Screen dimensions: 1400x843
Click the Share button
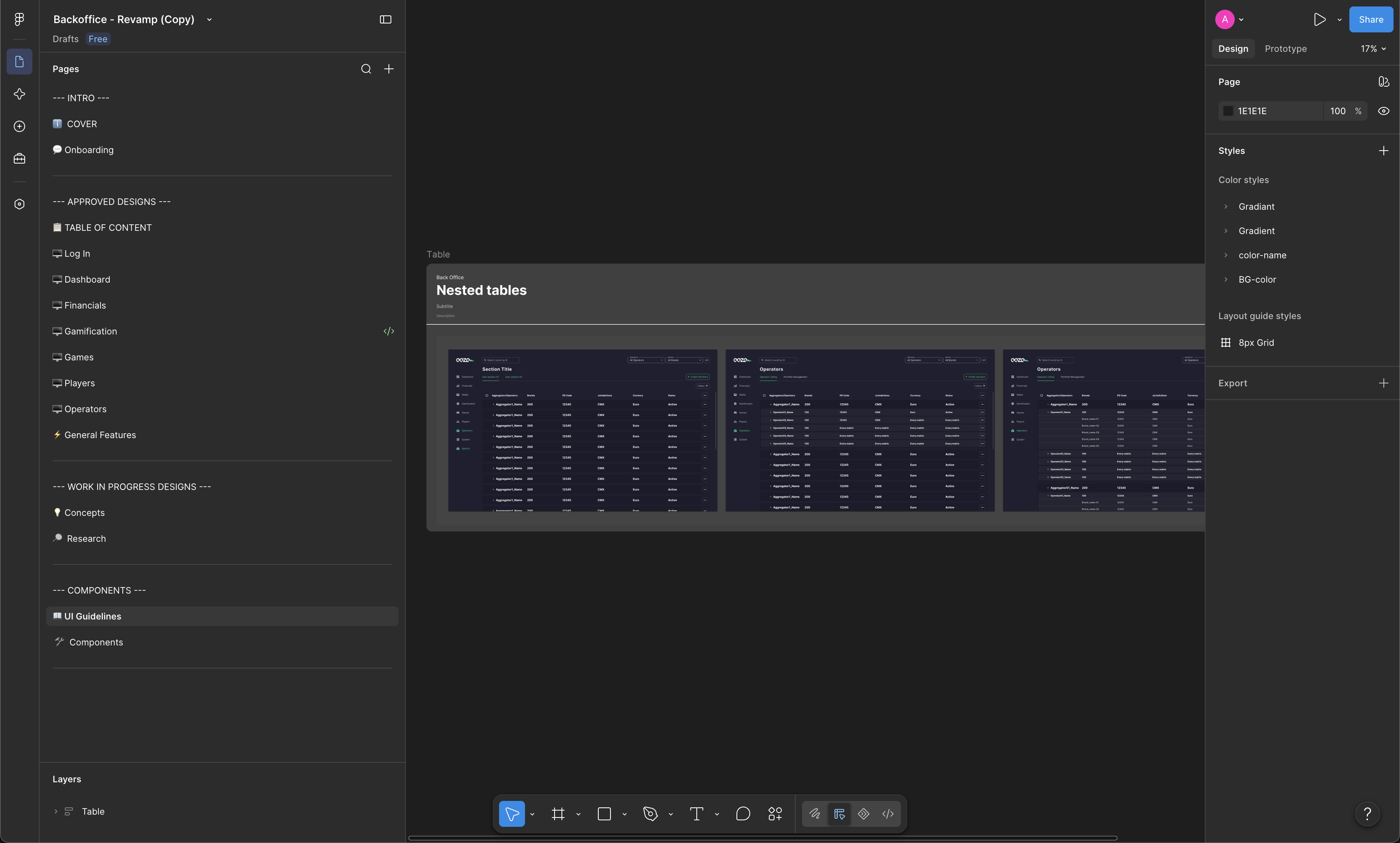pos(1370,19)
